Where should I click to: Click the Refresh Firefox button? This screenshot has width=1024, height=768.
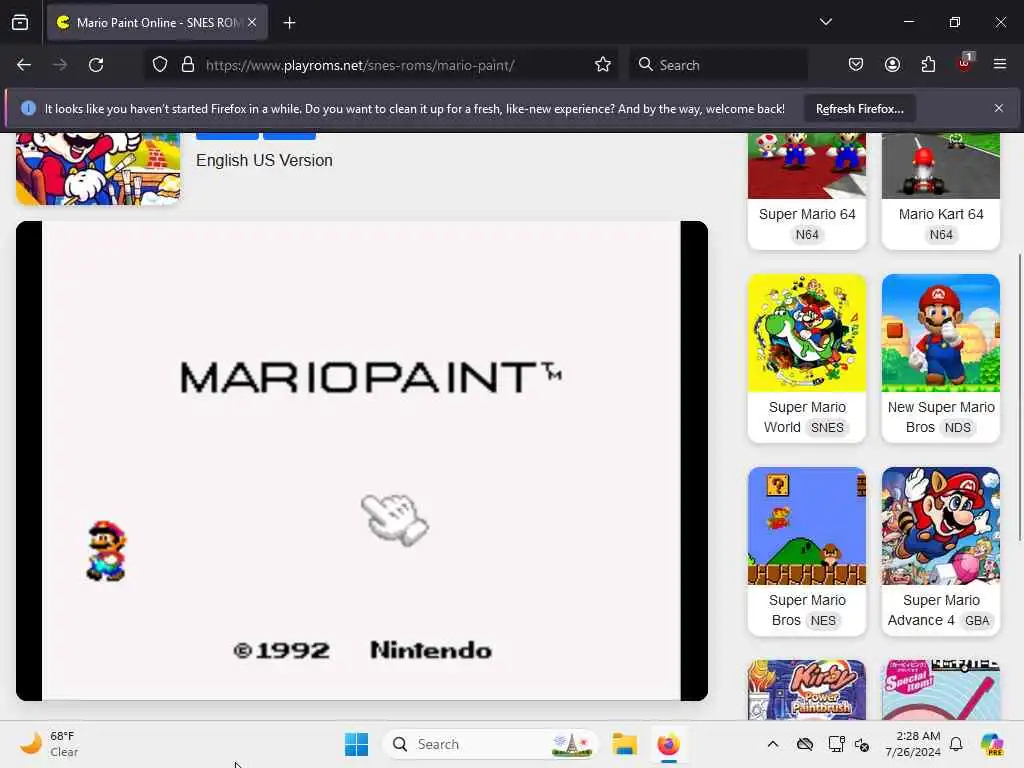859,109
